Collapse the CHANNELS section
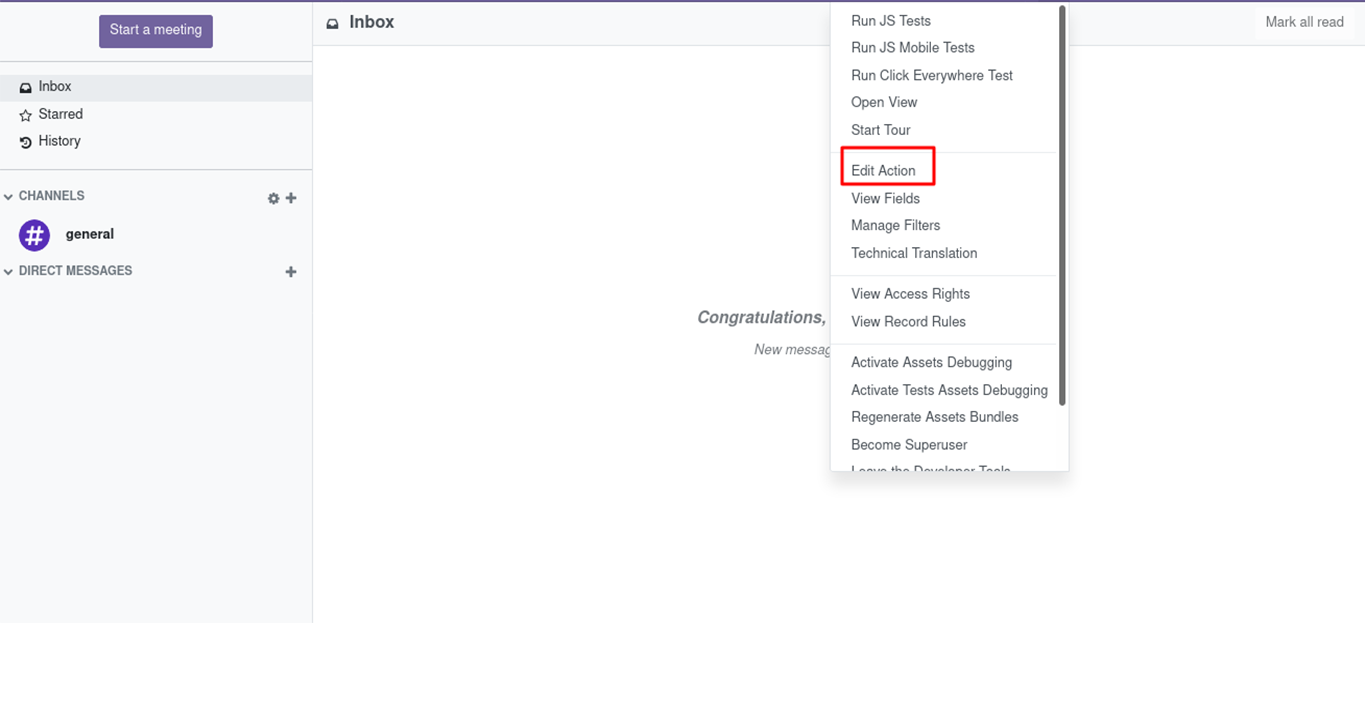The image size is (1365, 723). [x=9, y=197]
